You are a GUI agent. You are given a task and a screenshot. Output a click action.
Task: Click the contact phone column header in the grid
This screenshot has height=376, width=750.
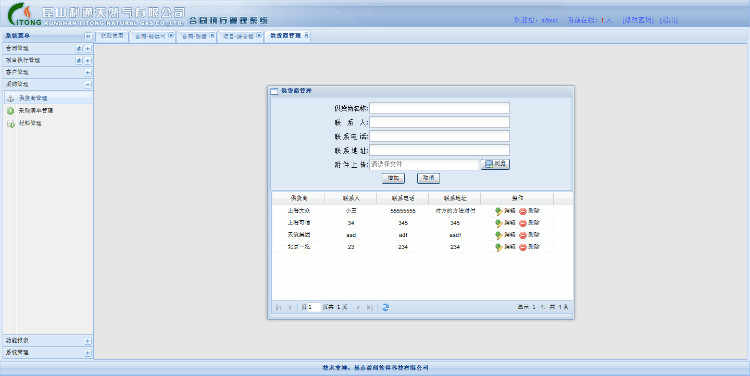403,198
